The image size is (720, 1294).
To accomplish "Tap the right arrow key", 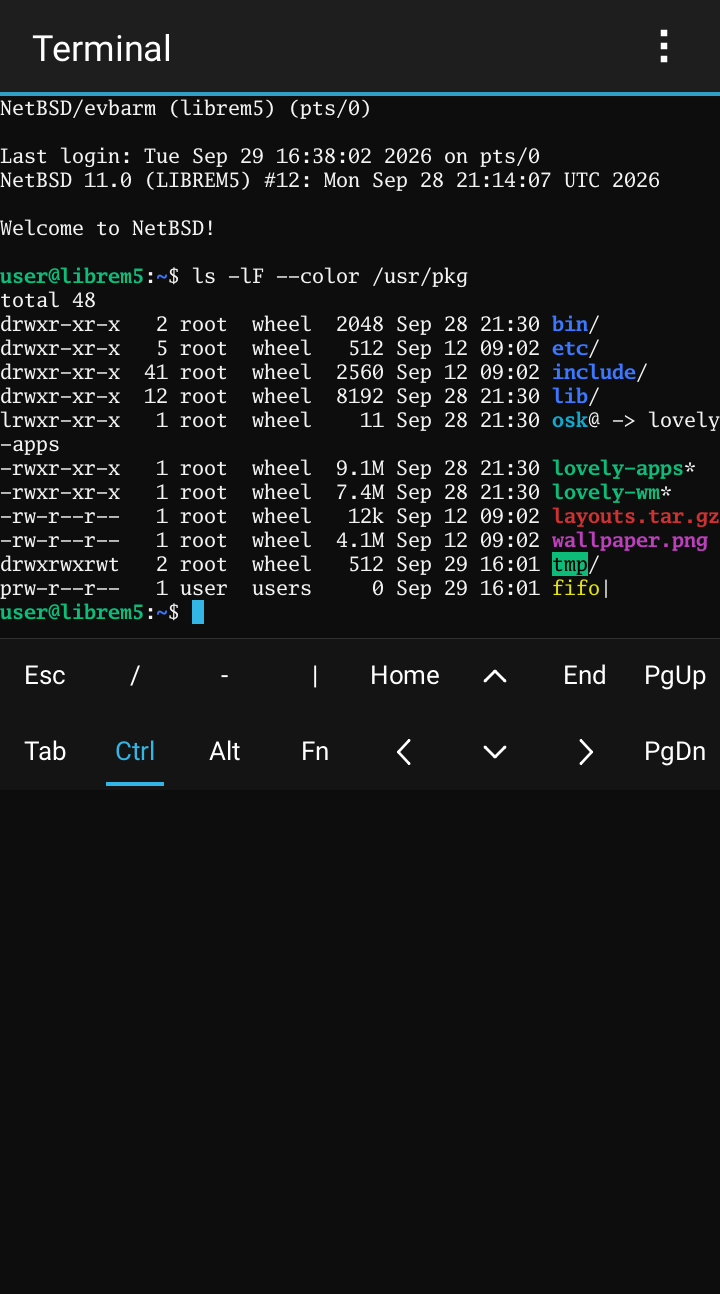I will (x=585, y=752).
